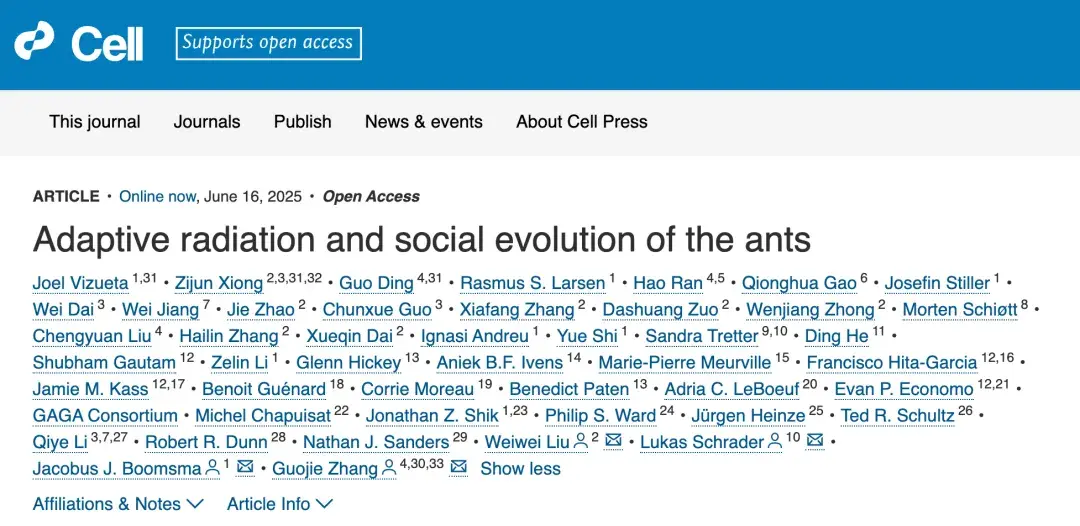Follow the Online now link
This screenshot has width=1080, height=526.
tap(157, 196)
